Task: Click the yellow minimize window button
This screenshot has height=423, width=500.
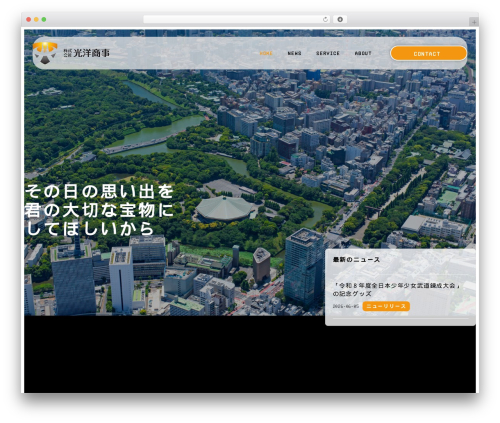Action: 36,19
